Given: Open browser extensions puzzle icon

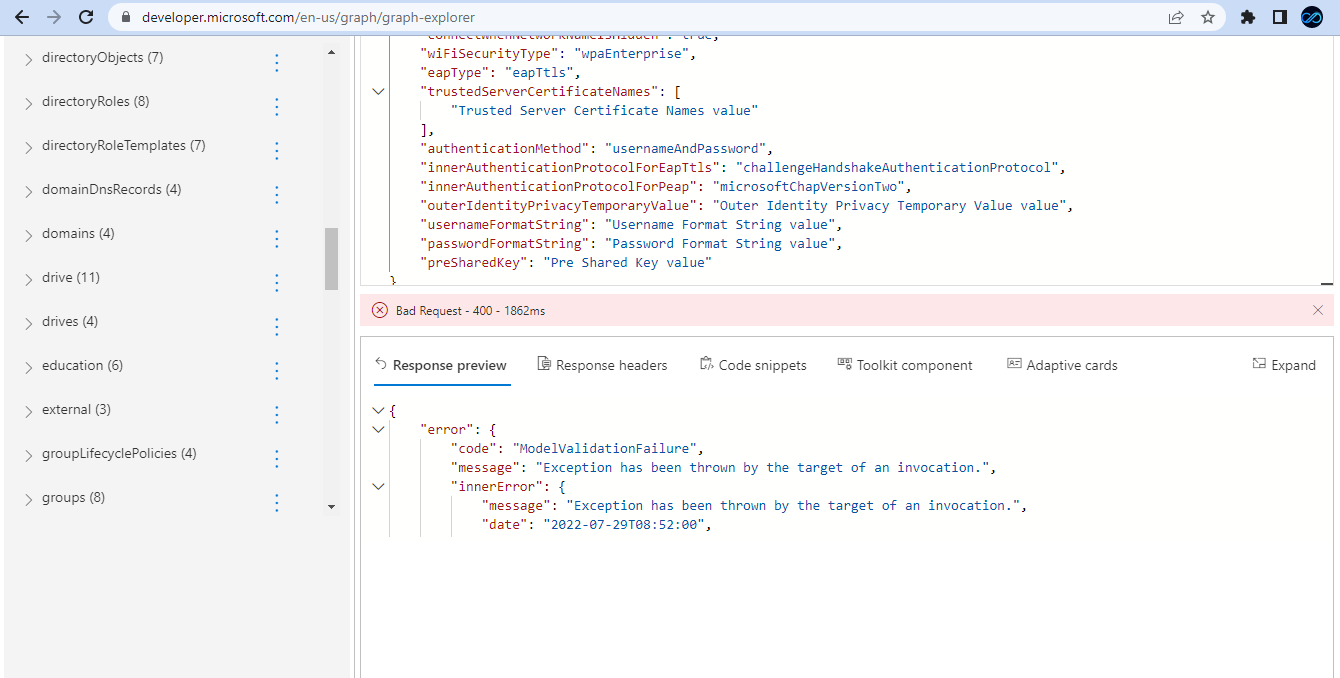Looking at the screenshot, I should [x=1247, y=17].
